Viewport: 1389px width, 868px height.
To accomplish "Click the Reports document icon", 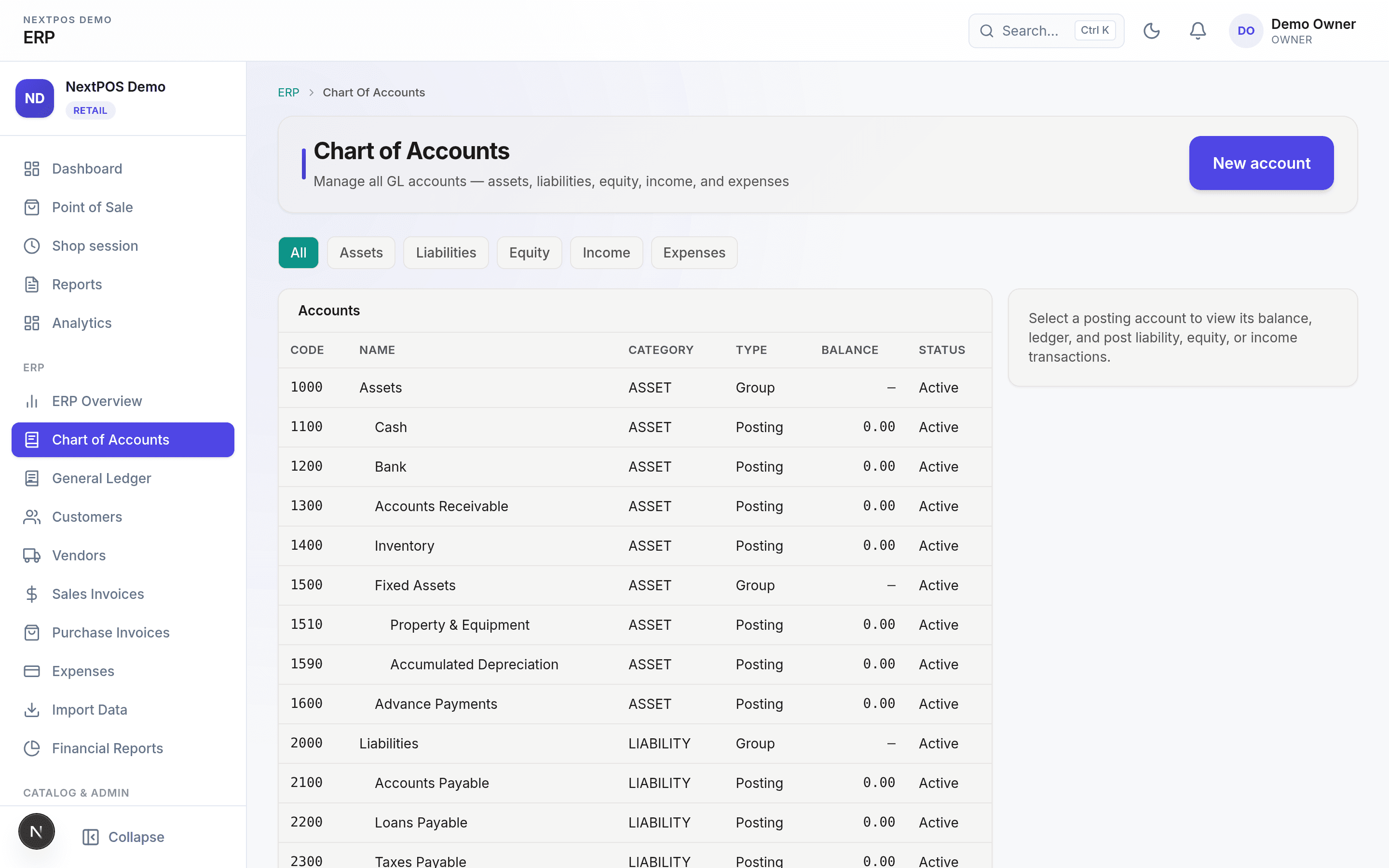I will 31,284.
